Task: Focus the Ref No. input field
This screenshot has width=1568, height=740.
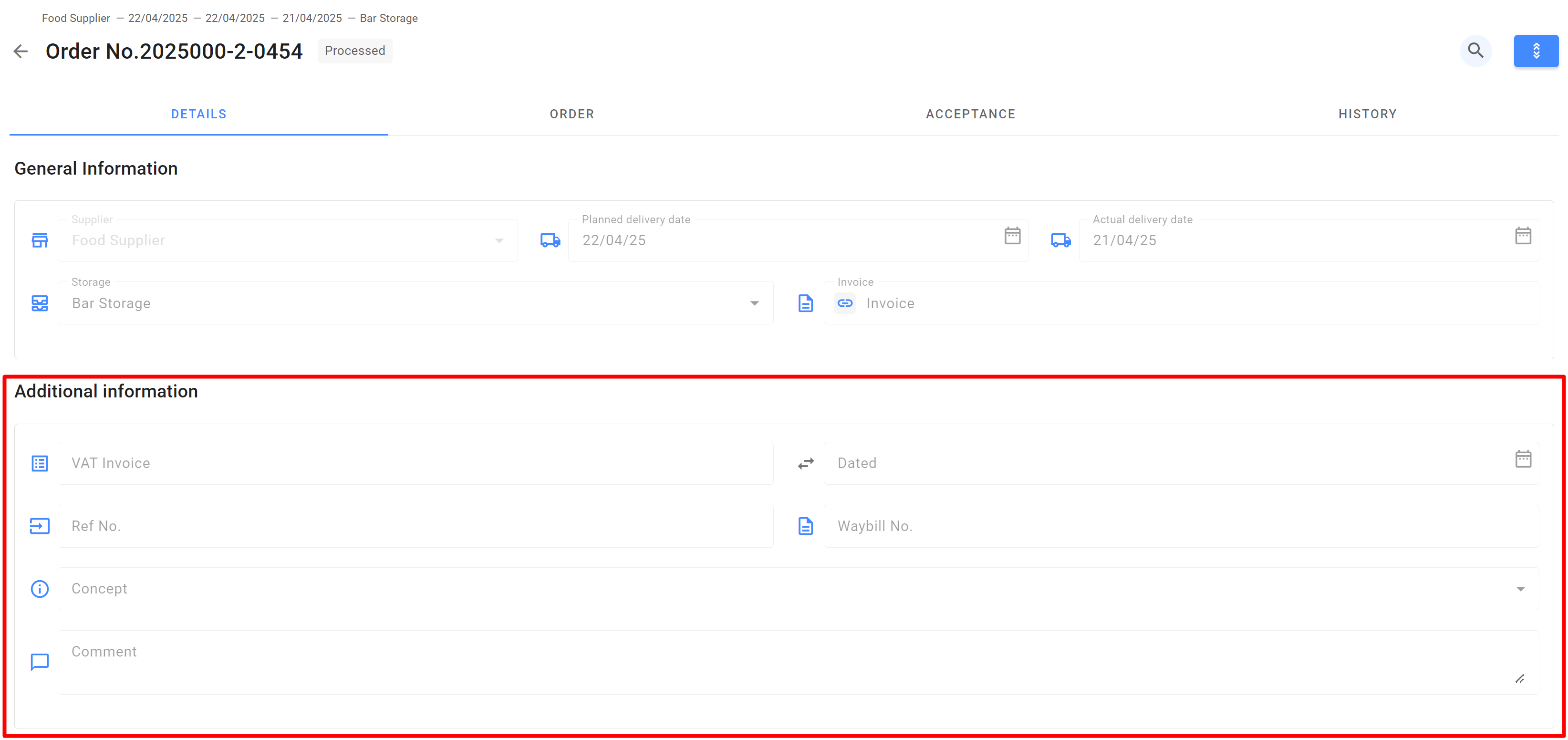Action: 415,526
